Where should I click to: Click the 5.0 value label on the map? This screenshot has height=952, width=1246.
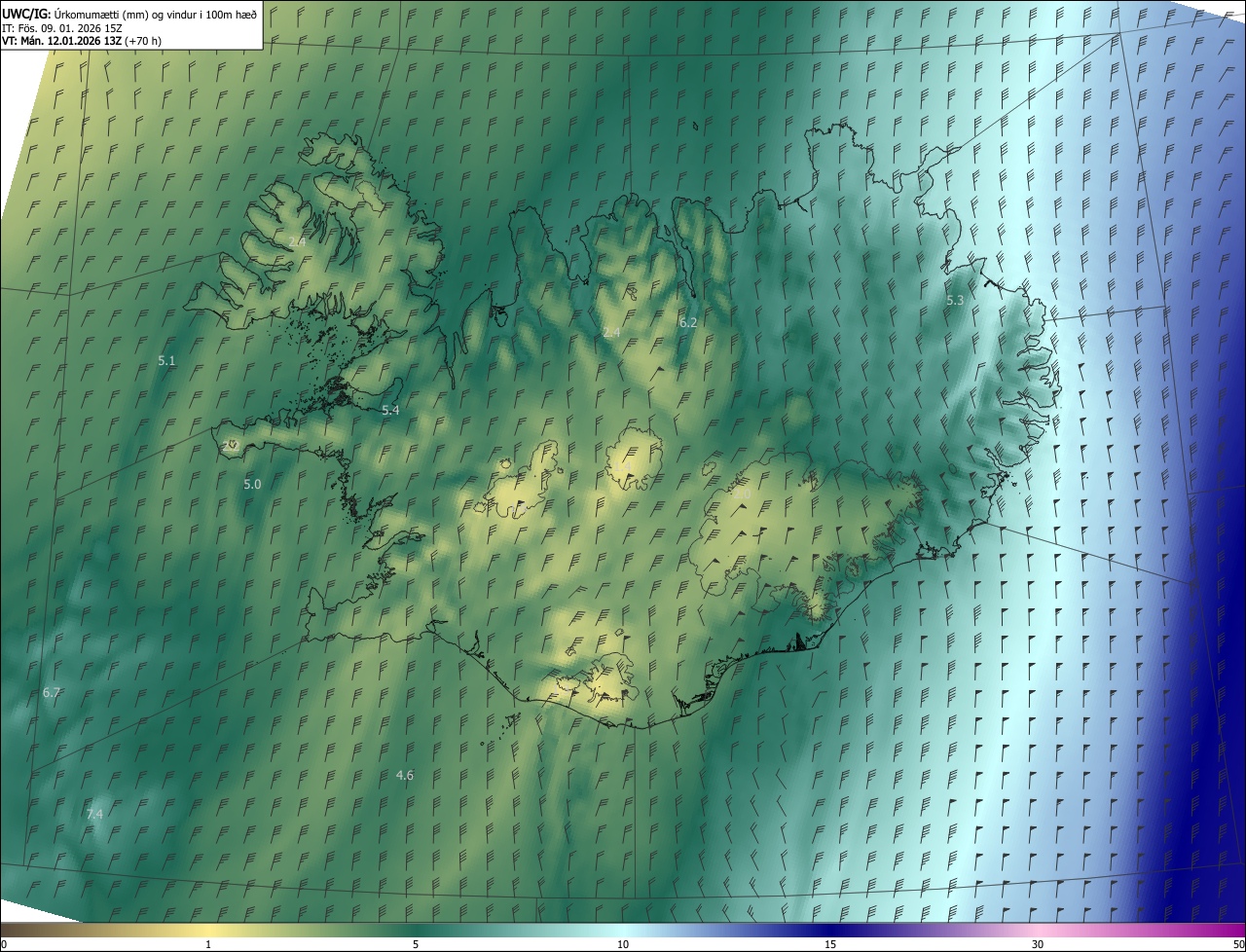pyautogui.click(x=252, y=484)
